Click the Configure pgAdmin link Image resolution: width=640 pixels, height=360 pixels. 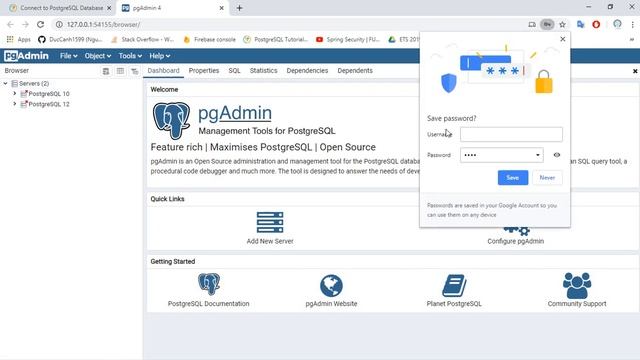[516, 241]
